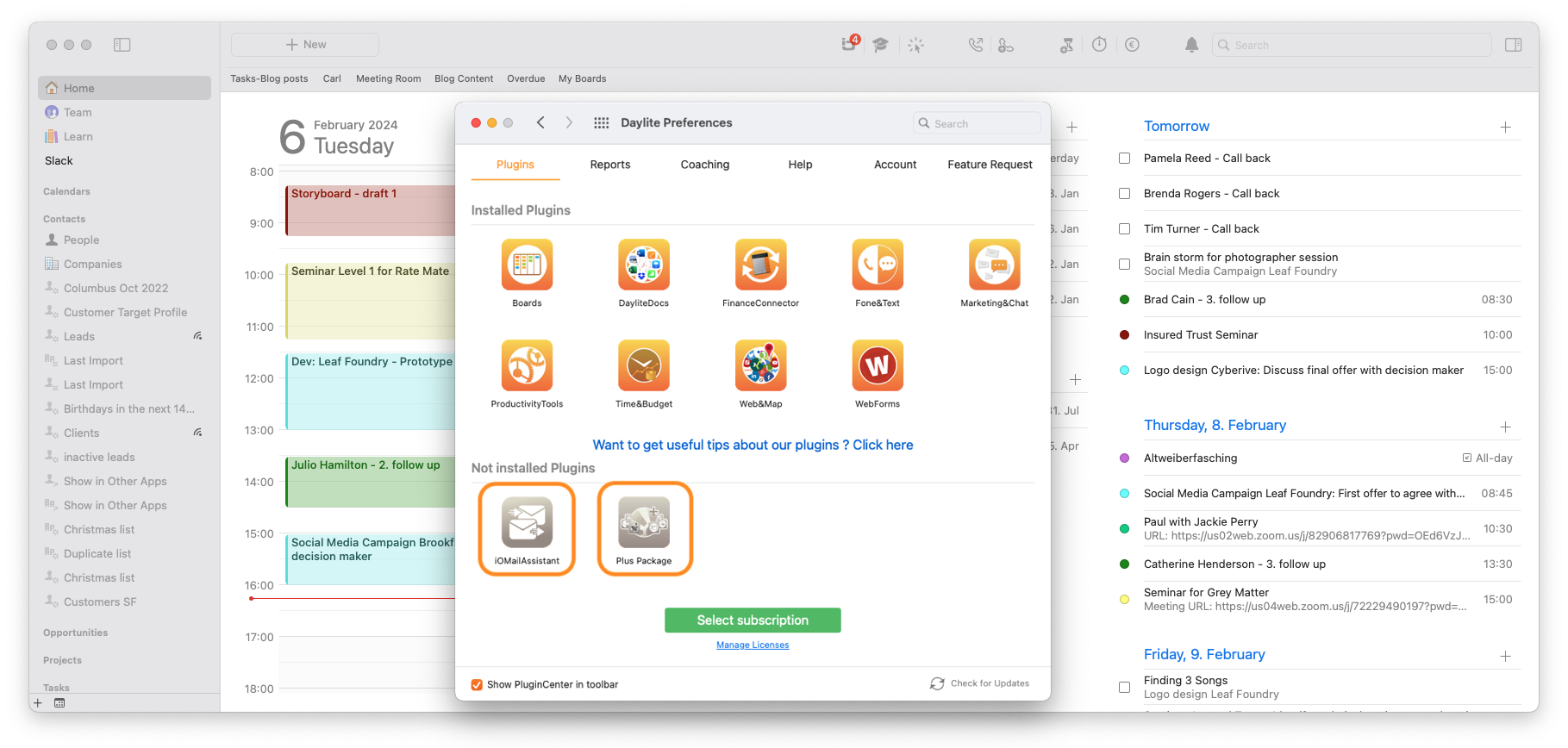Click the clock timer toolbar icon
The height and width of the screenshot is (748, 1568).
1099,45
